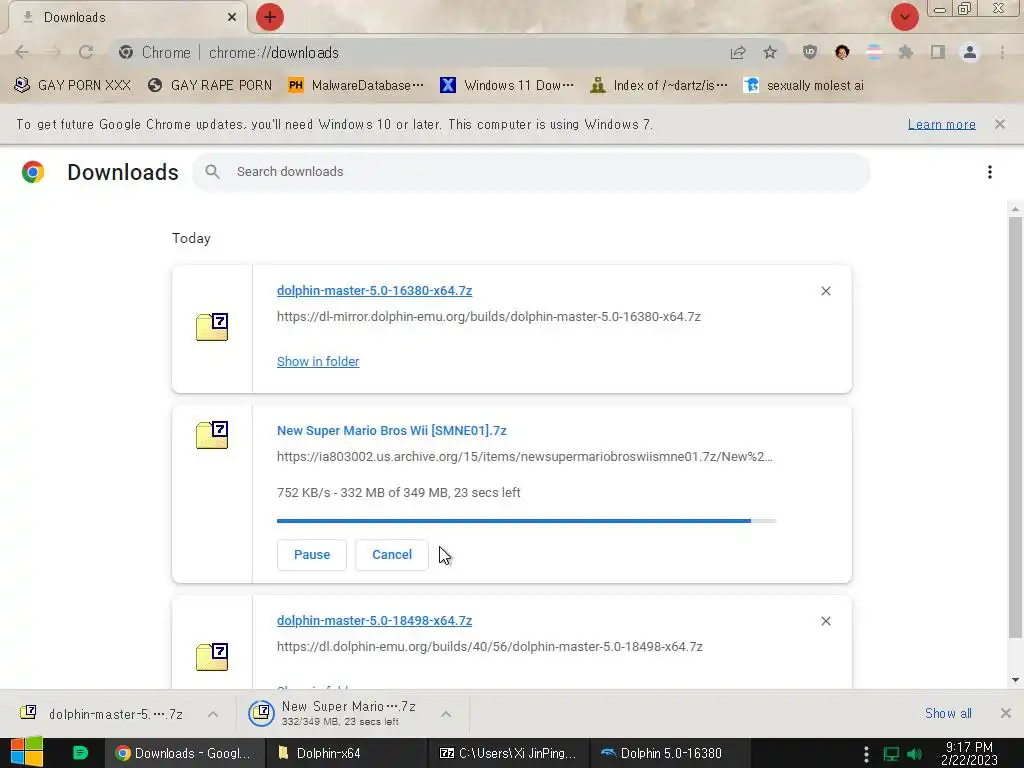Screen dimensions: 1024x768
Task: Open the Chrome profile avatar menu
Action: click(x=970, y=52)
